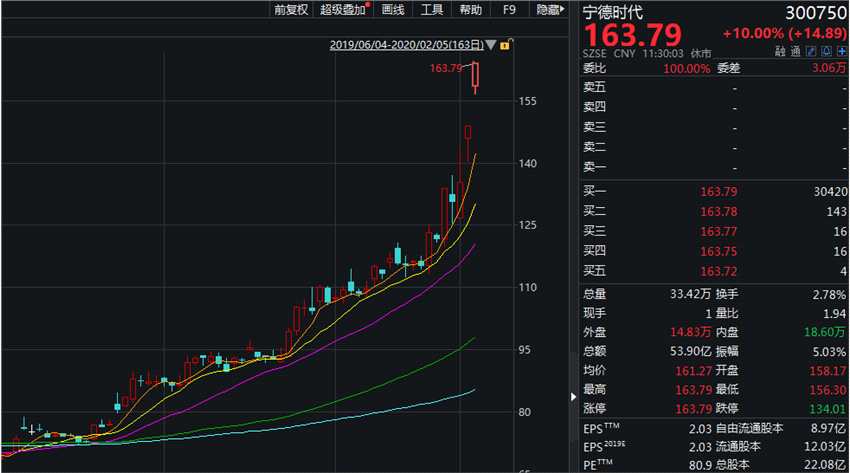Viewport: 850px width, 473px height.
Task: Click the blue note pencil icon
Action: (x=811, y=51)
